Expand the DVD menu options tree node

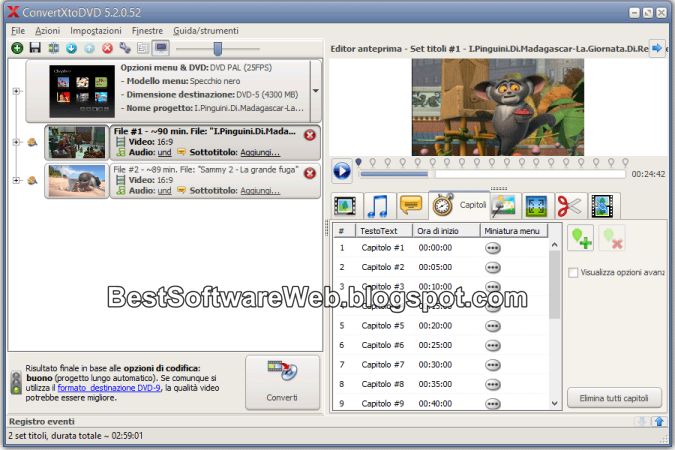click(16, 91)
